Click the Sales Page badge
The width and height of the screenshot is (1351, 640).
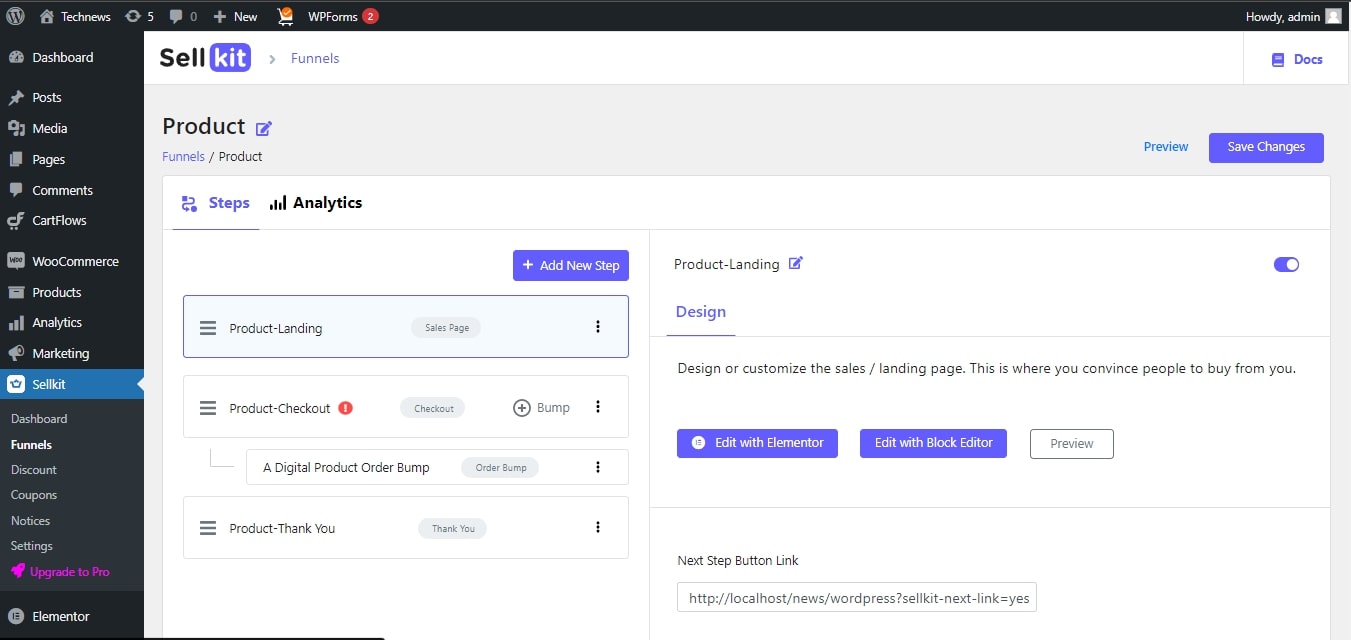446,328
